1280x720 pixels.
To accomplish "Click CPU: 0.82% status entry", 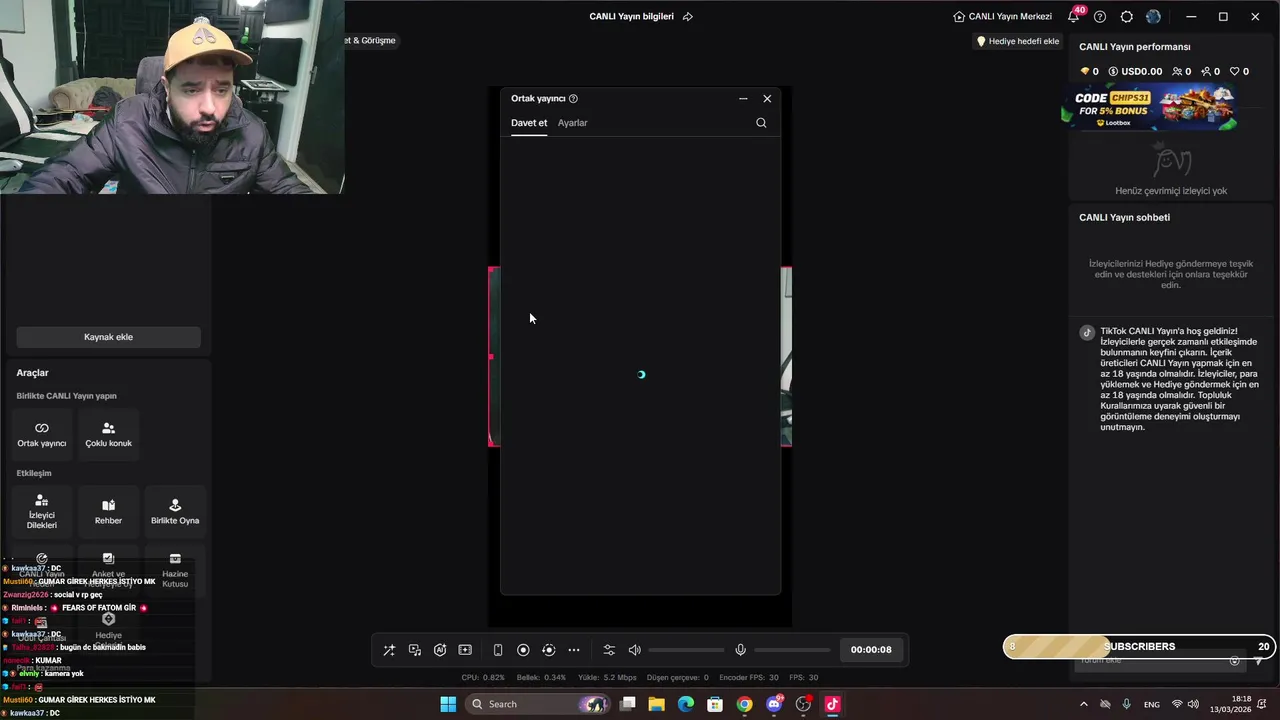I will (483, 677).
